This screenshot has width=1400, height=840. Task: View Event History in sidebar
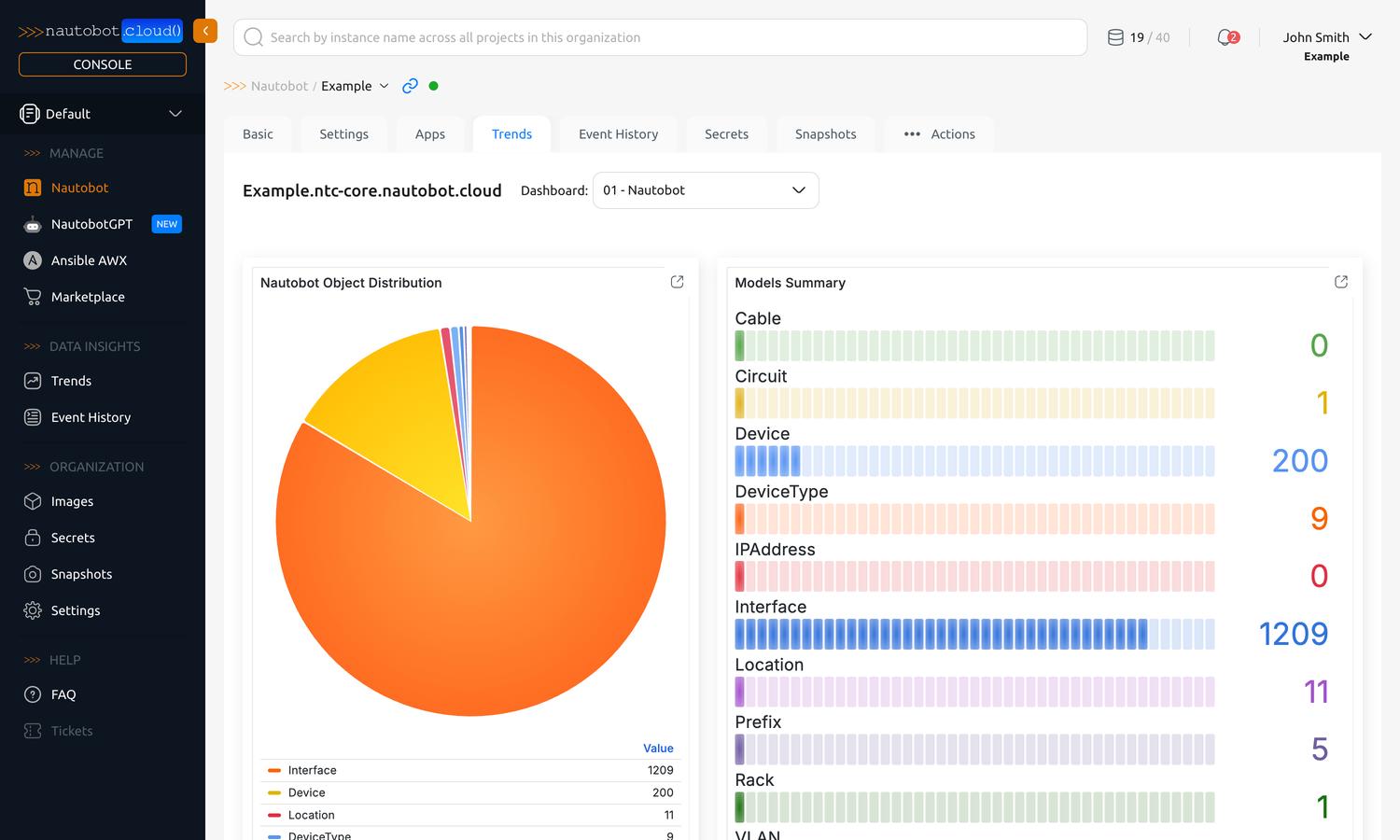coord(91,417)
